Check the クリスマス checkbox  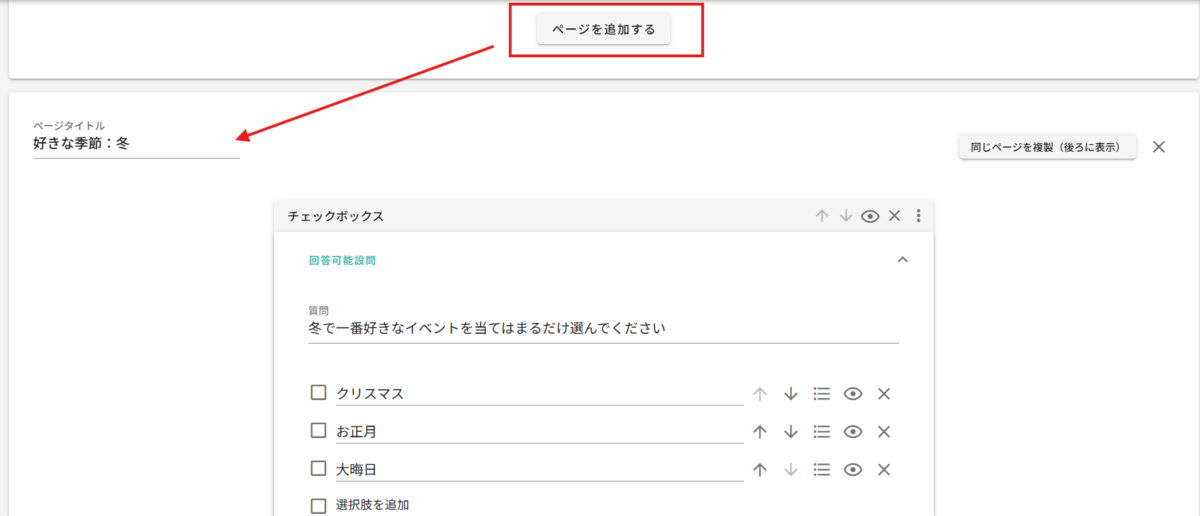[x=318, y=393]
